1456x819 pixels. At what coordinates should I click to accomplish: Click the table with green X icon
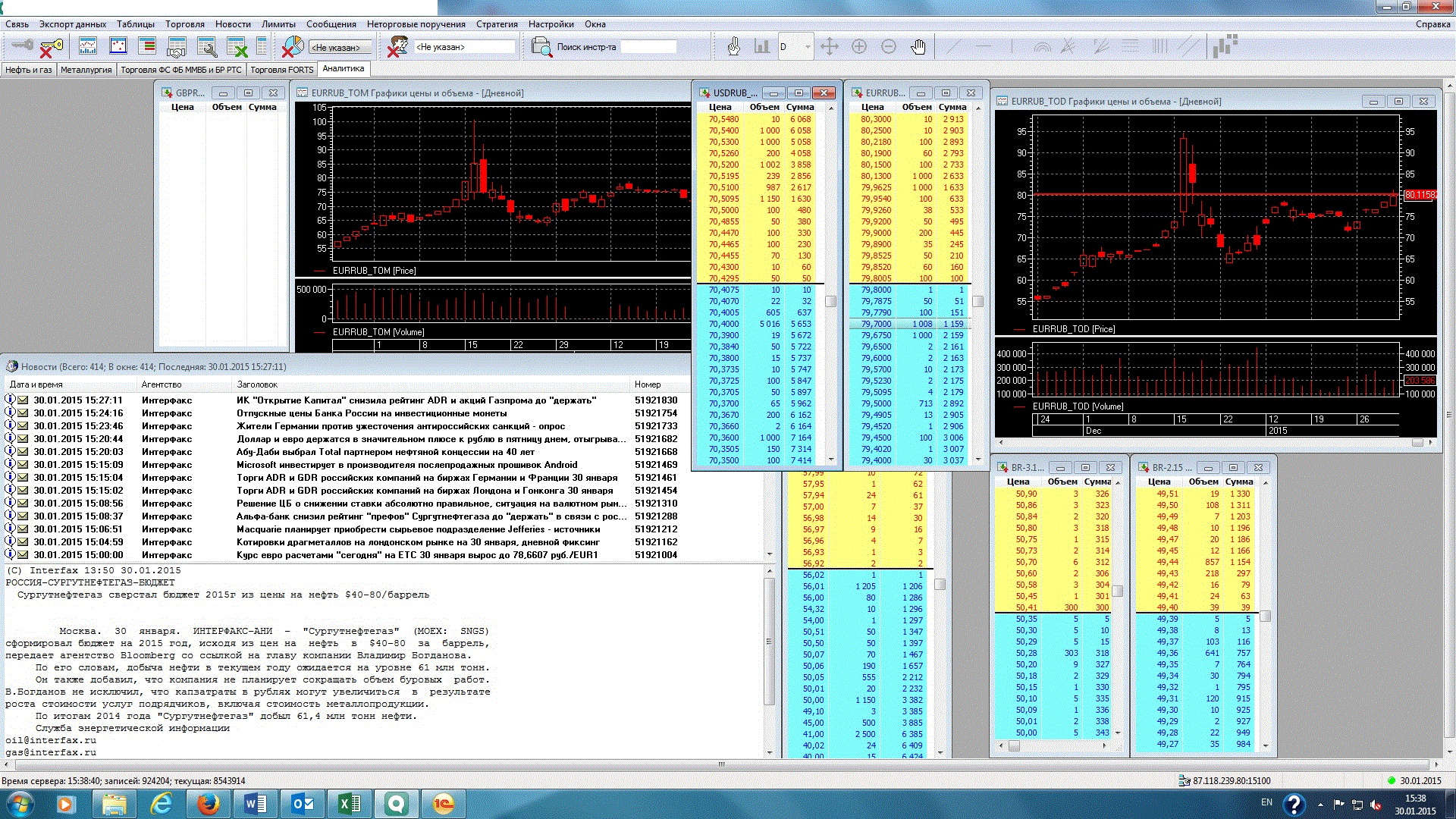pos(237,47)
